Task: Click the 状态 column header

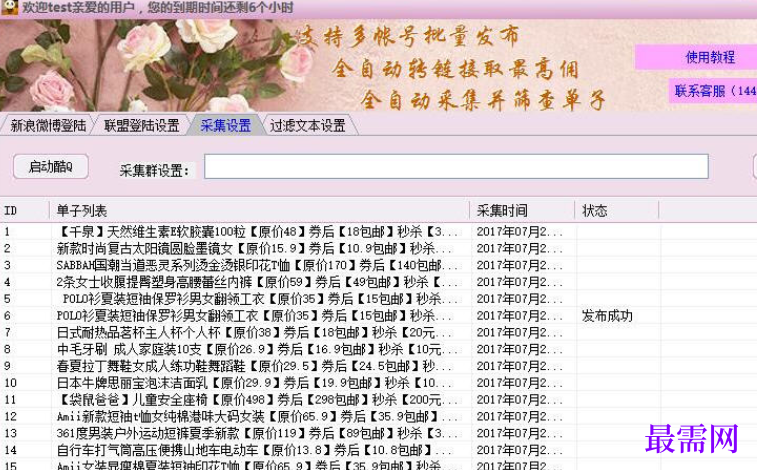Action: [x=617, y=211]
